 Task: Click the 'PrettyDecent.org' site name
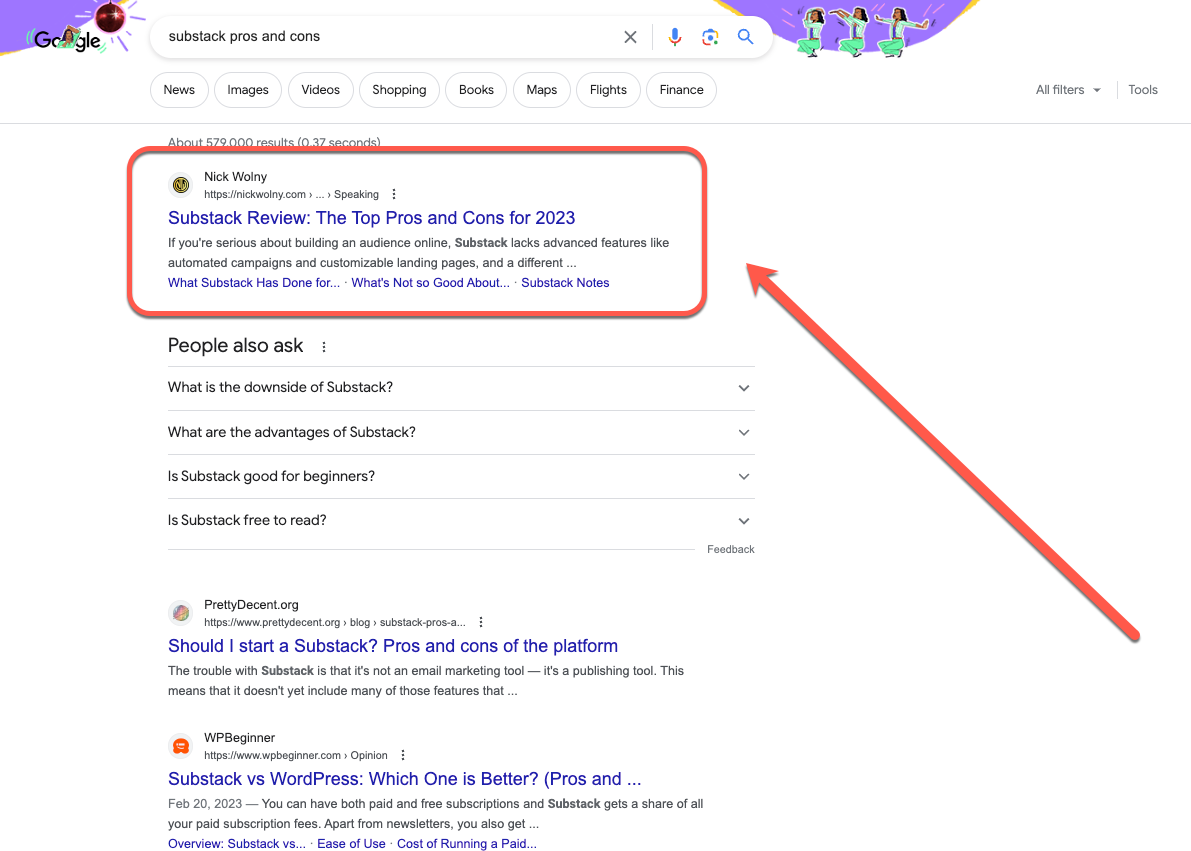coord(251,605)
